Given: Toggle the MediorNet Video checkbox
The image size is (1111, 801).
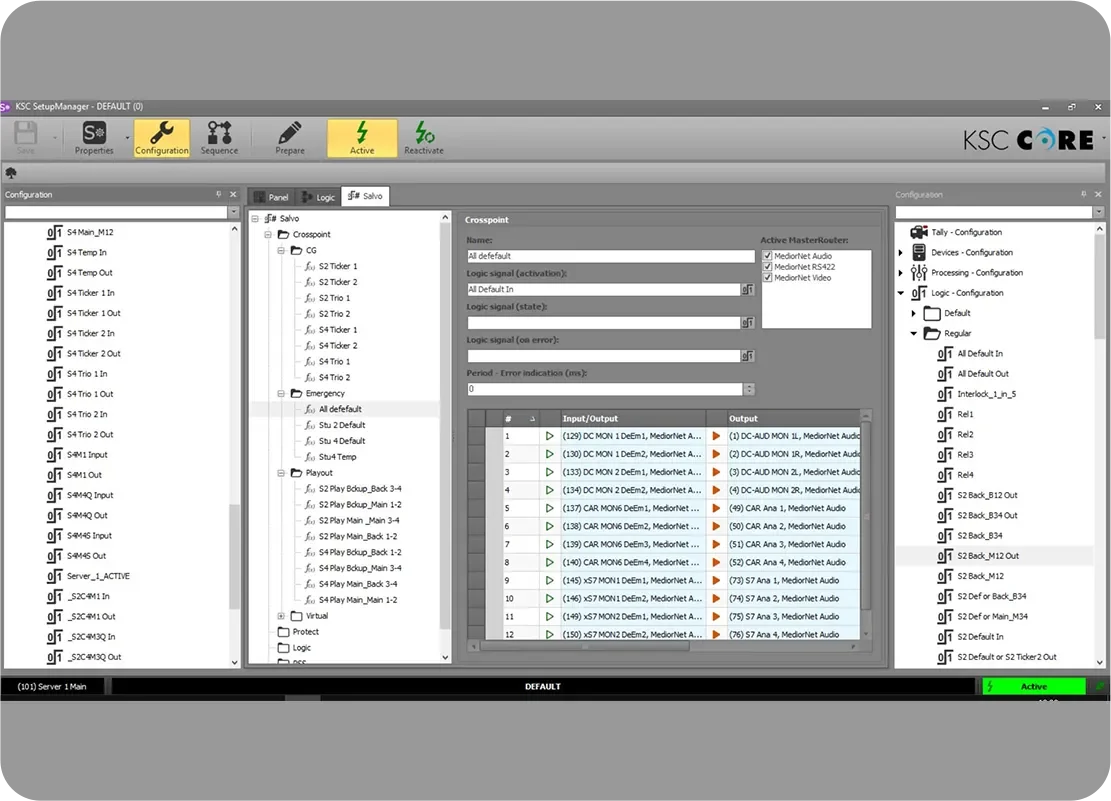Looking at the screenshot, I should point(768,278).
